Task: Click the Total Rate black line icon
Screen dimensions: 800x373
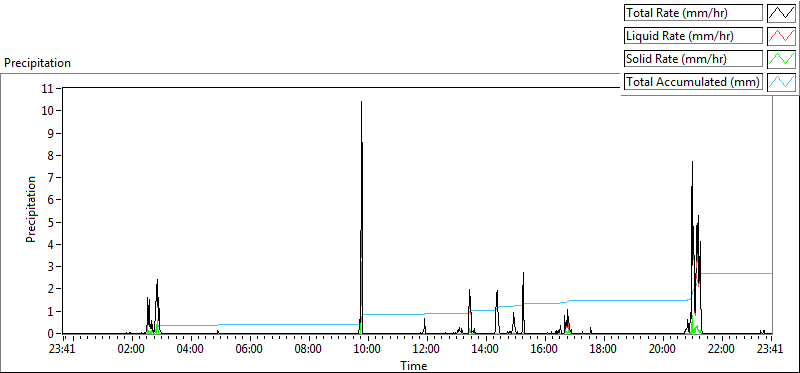Action: [781, 14]
